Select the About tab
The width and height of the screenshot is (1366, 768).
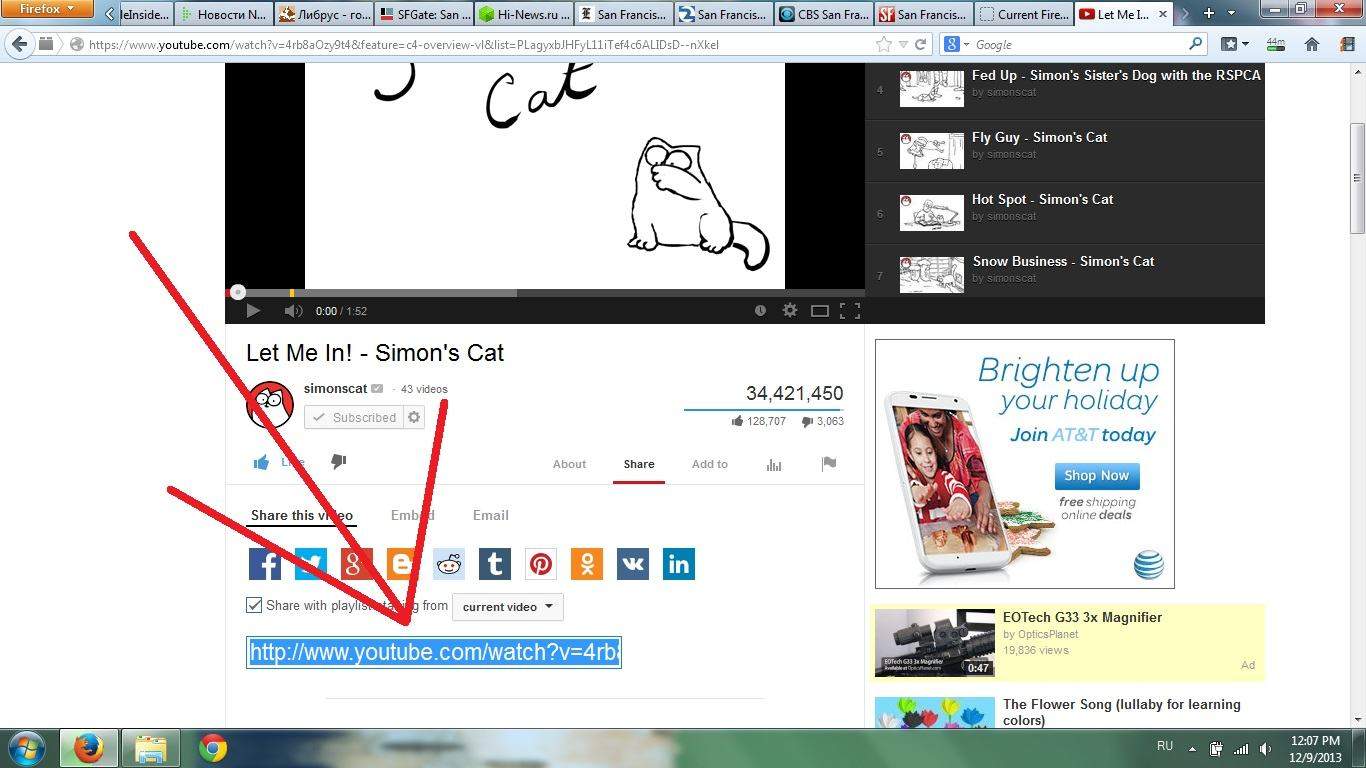(570, 464)
